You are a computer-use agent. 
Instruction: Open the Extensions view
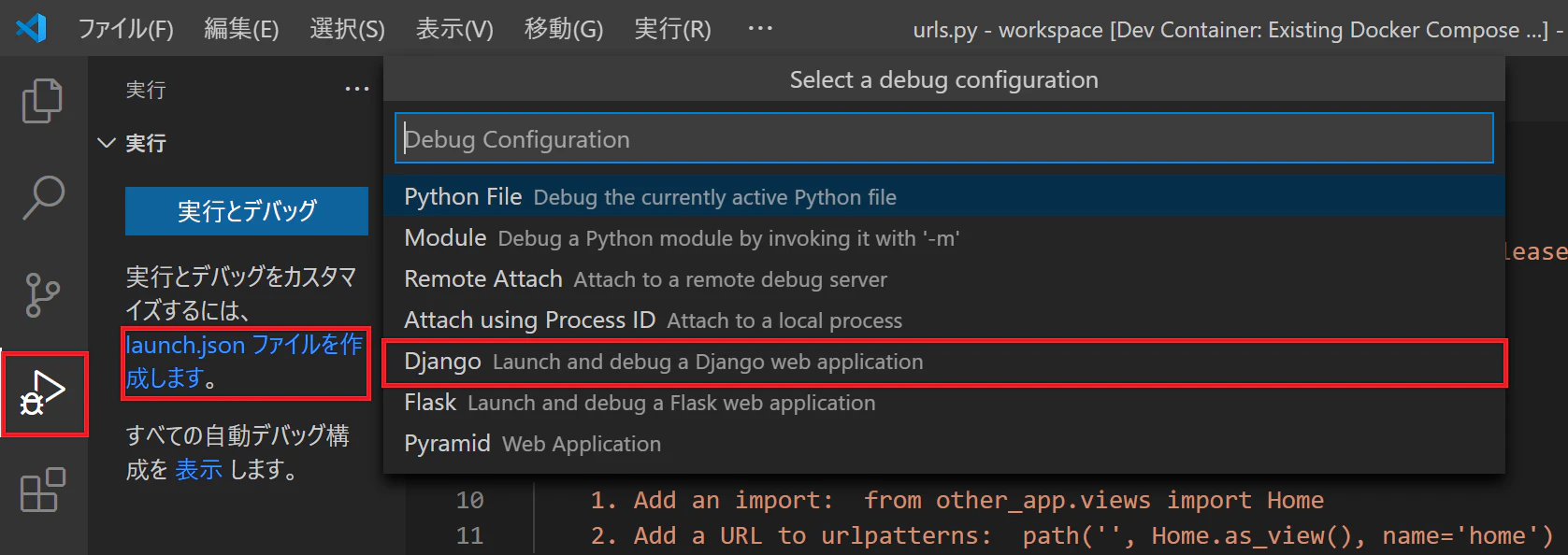click(42, 491)
